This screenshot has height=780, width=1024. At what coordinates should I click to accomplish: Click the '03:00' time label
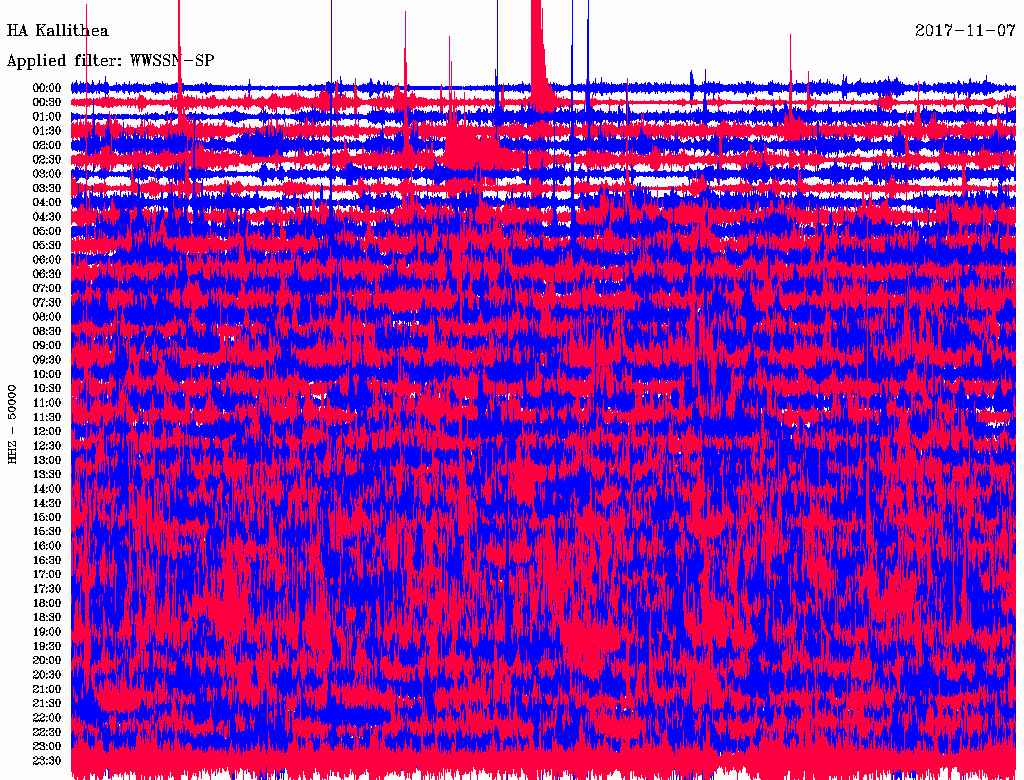click(x=47, y=174)
